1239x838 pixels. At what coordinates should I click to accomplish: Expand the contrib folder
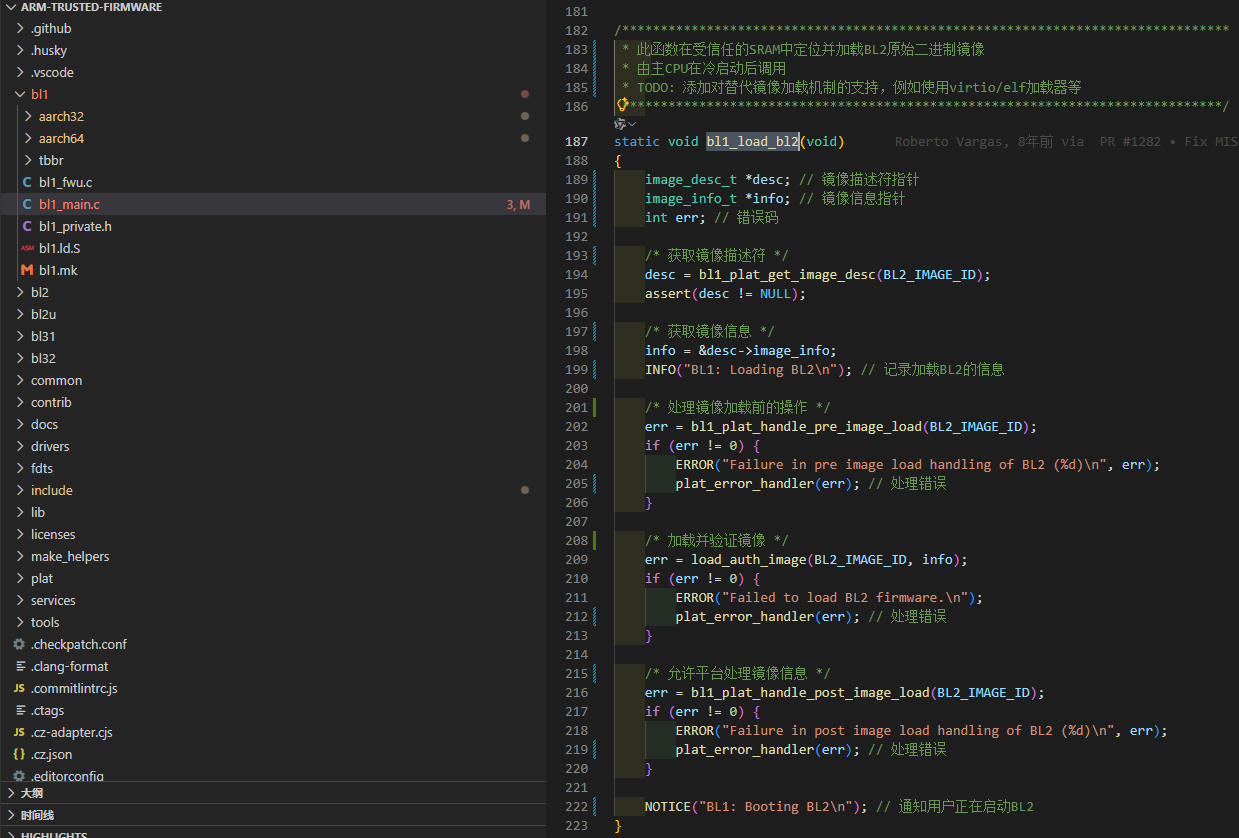click(x=21, y=402)
